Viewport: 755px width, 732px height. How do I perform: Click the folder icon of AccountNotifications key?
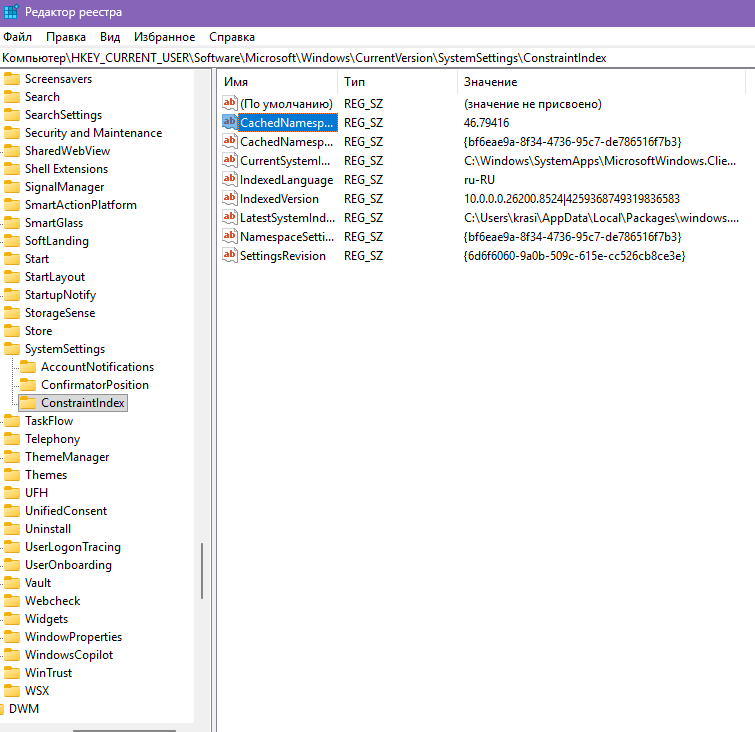click(28, 367)
